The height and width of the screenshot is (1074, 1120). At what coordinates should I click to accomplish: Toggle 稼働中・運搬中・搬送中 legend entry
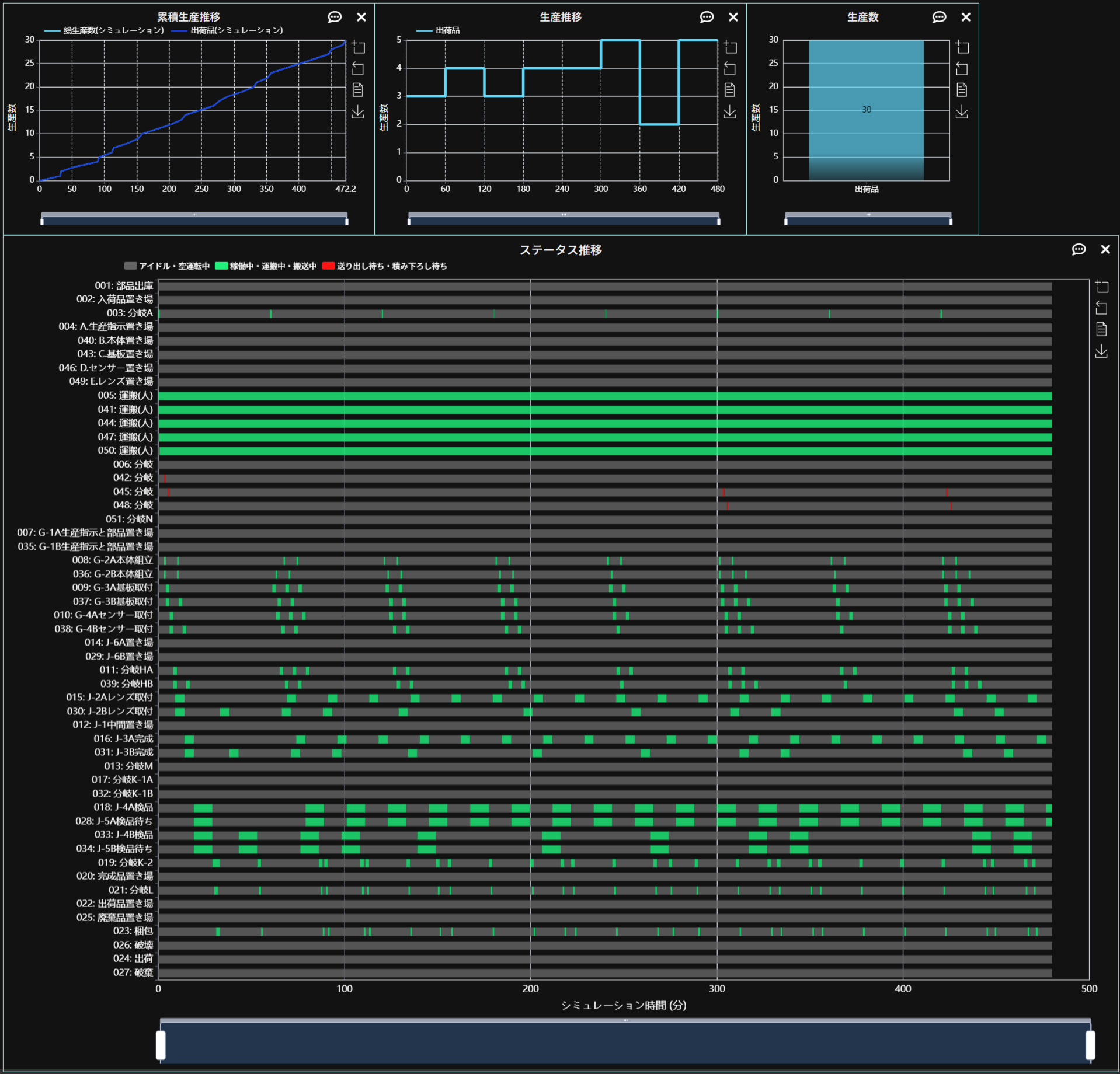266,266
